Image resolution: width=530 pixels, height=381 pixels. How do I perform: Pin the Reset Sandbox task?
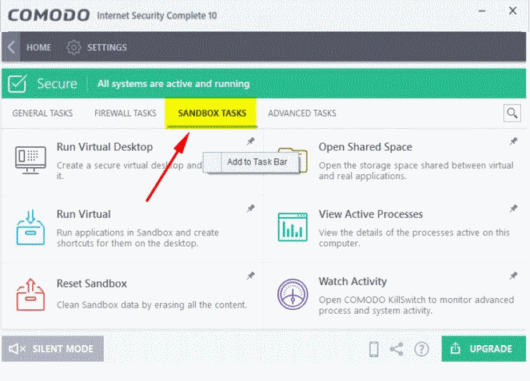coord(250,276)
